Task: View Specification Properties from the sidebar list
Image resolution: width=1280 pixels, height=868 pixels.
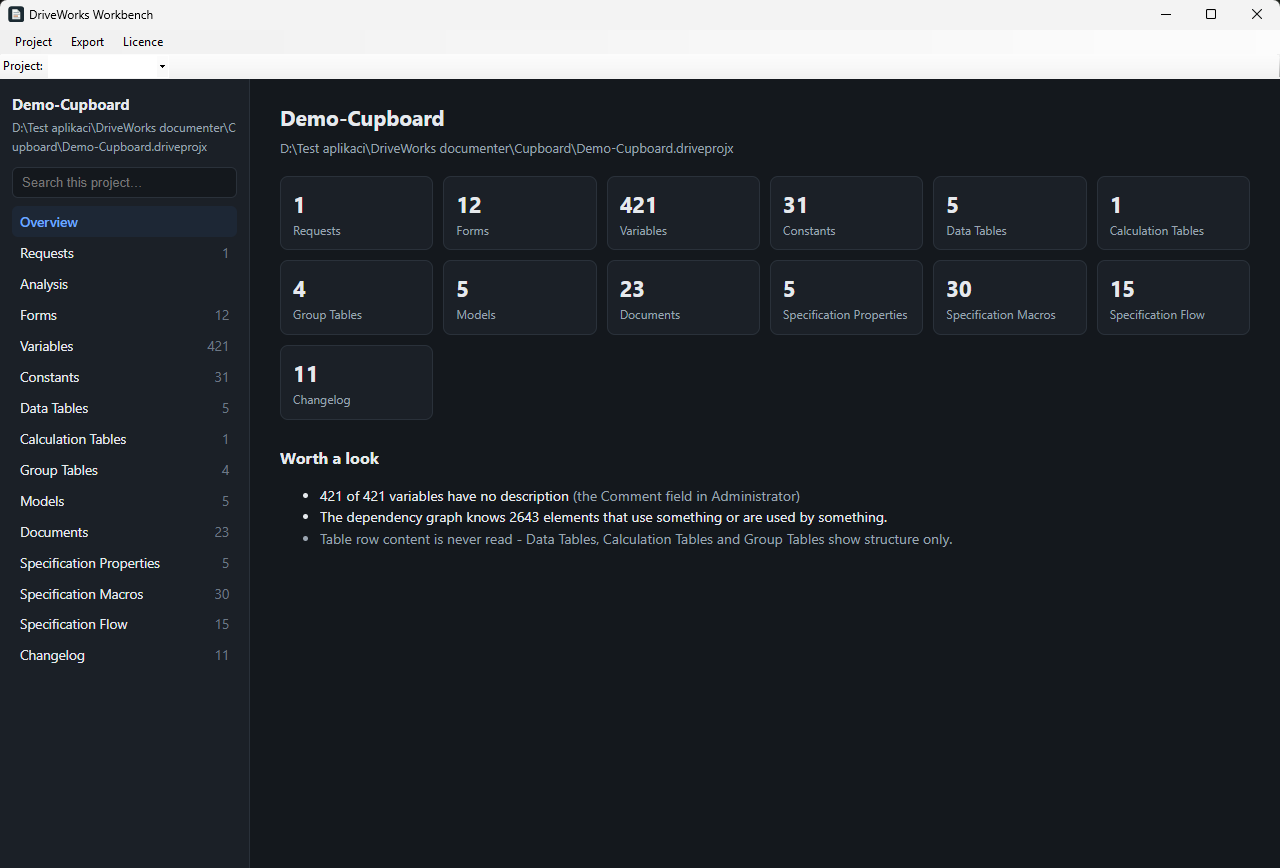Action: click(124, 563)
